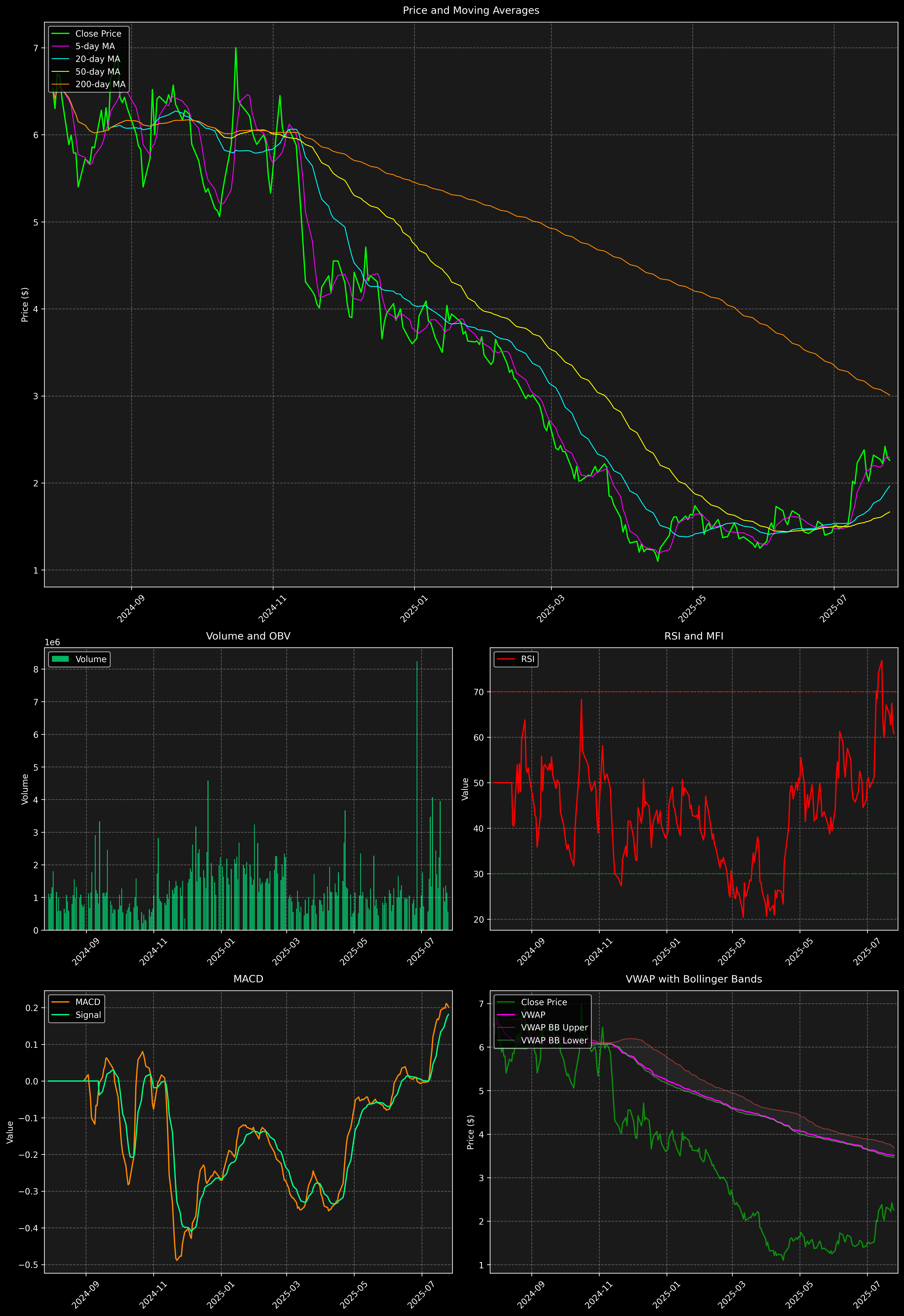904x1316 pixels.
Task: Click the '8' tick on the volume chart's y-axis
Action: (36, 669)
